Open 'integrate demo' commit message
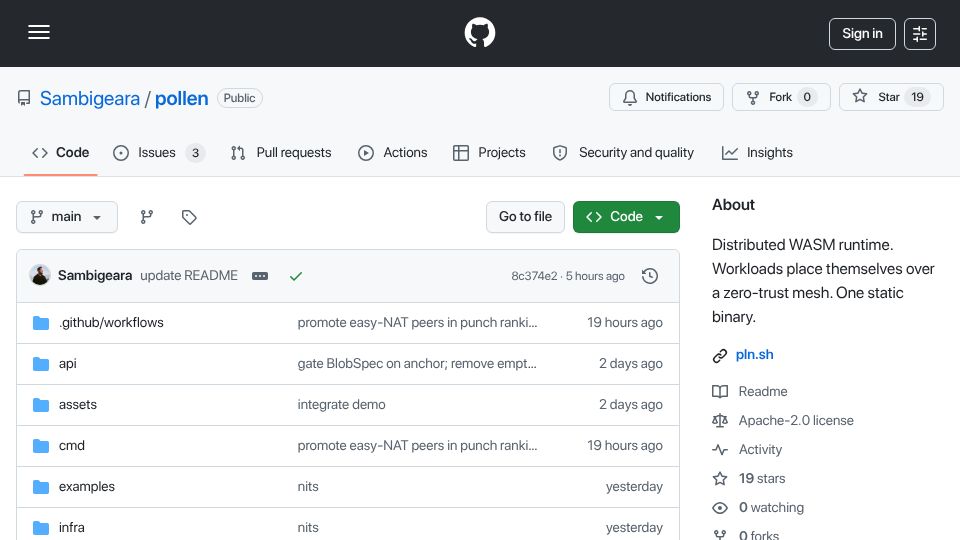 pyautogui.click(x=342, y=405)
